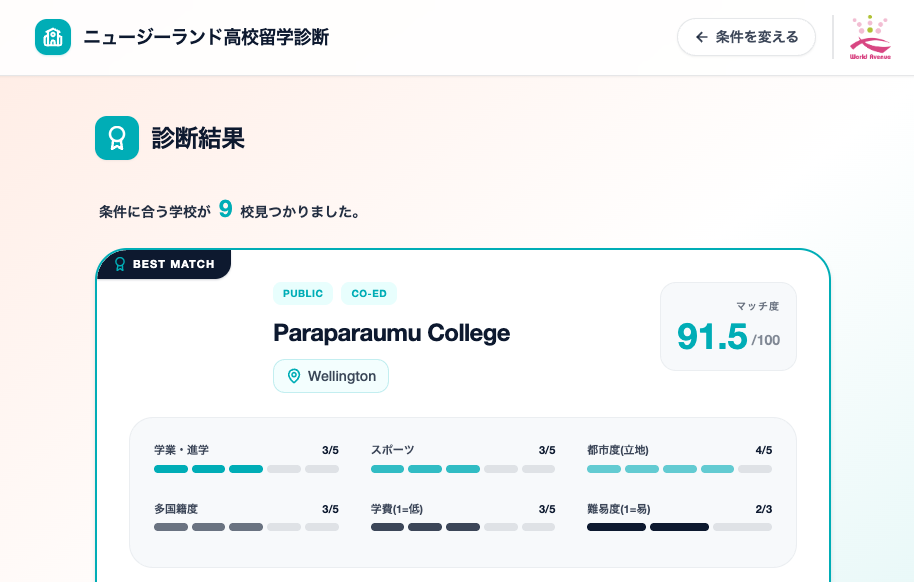Click the award ribbon icon inside the BEST MATCH banner
This screenshot has height=582, width=914.
point(120,263)
